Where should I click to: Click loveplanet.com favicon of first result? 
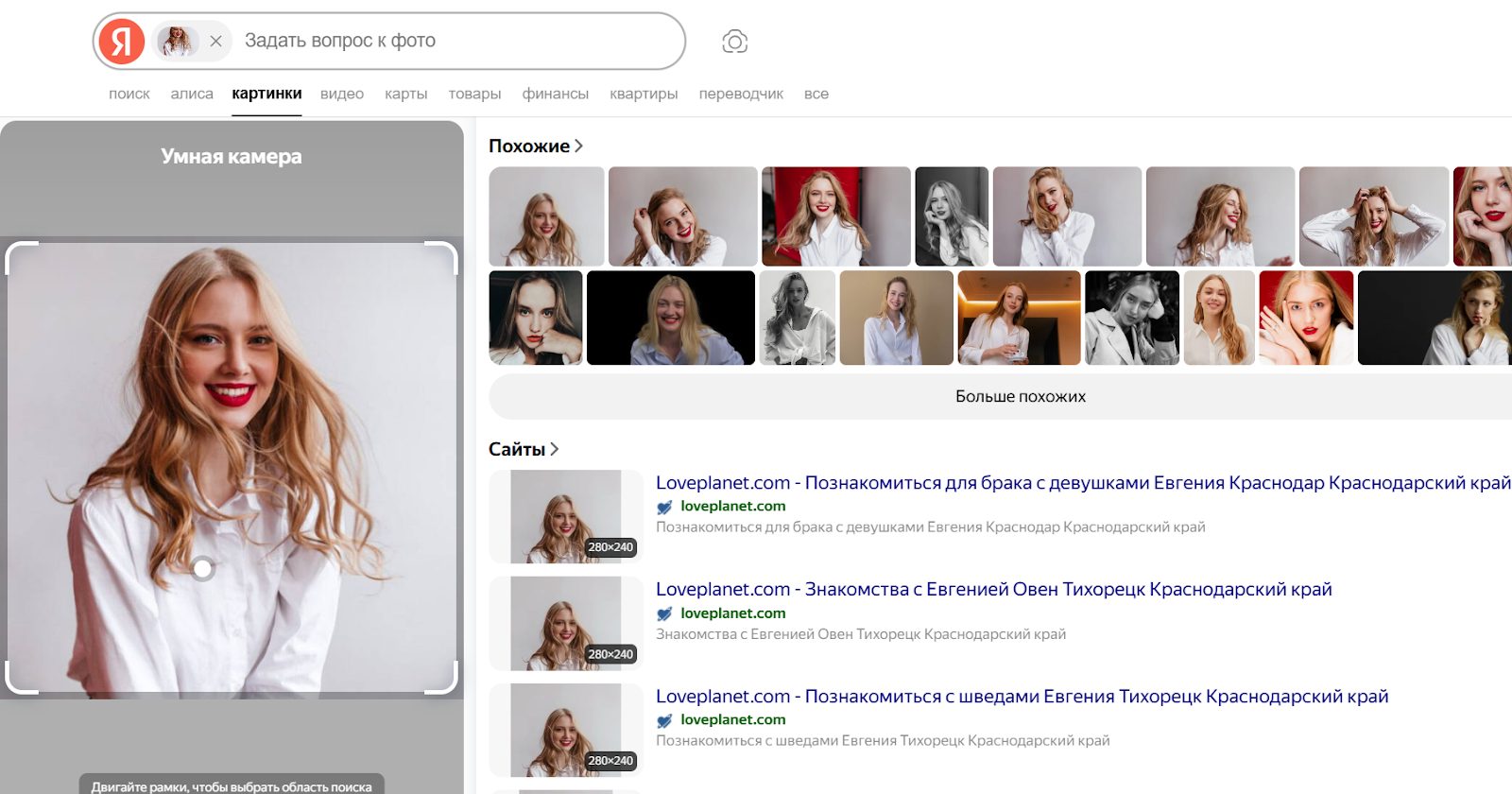coord(665,507)
